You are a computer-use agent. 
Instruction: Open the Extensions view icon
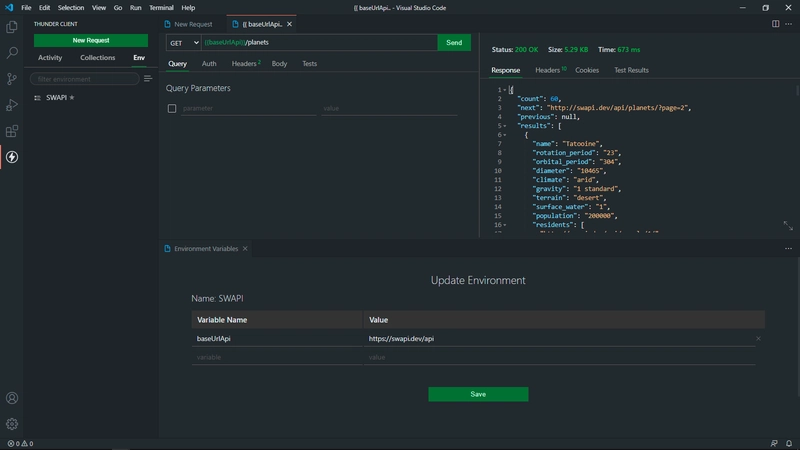coord(12,131)
